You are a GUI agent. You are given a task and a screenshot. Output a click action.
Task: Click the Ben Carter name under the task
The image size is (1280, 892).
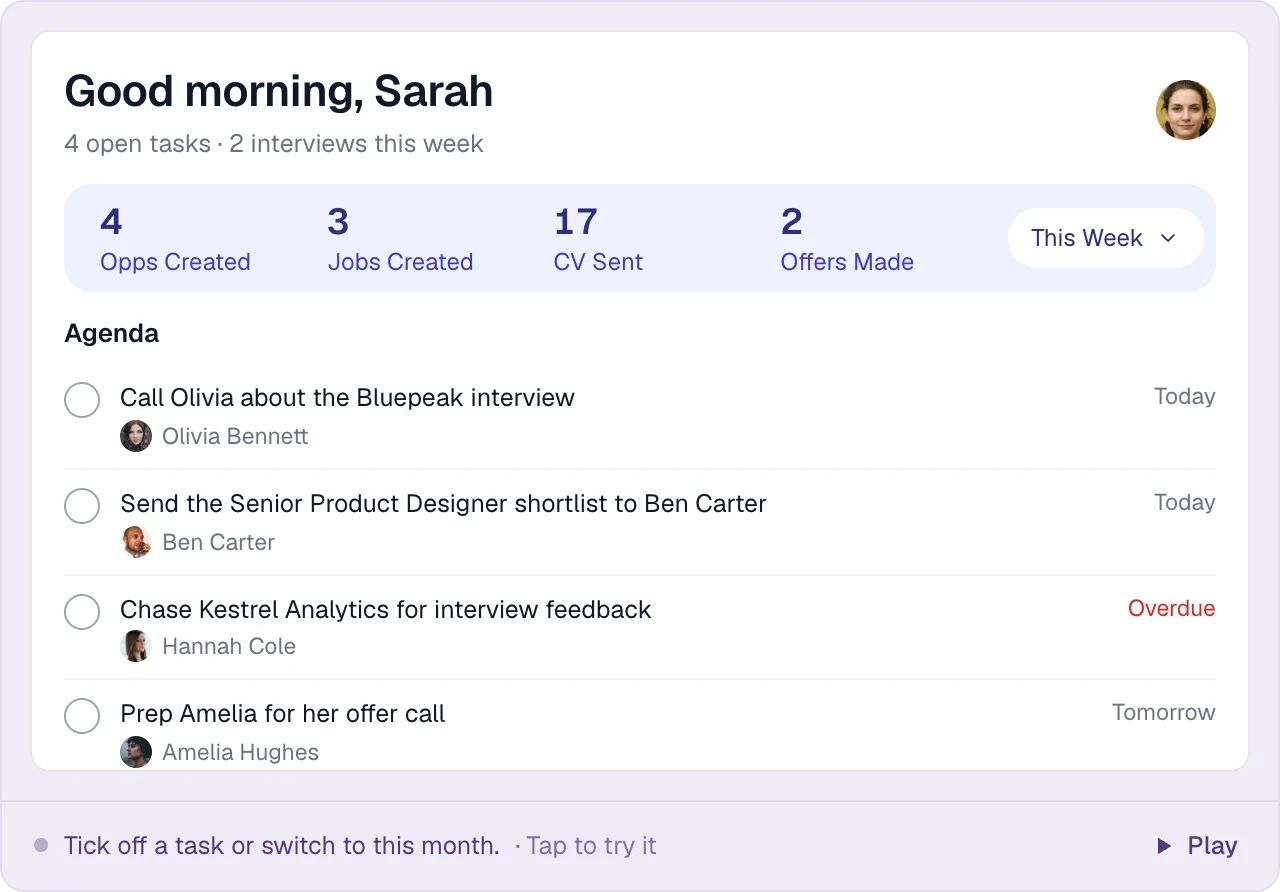click(x=218, y=542)
